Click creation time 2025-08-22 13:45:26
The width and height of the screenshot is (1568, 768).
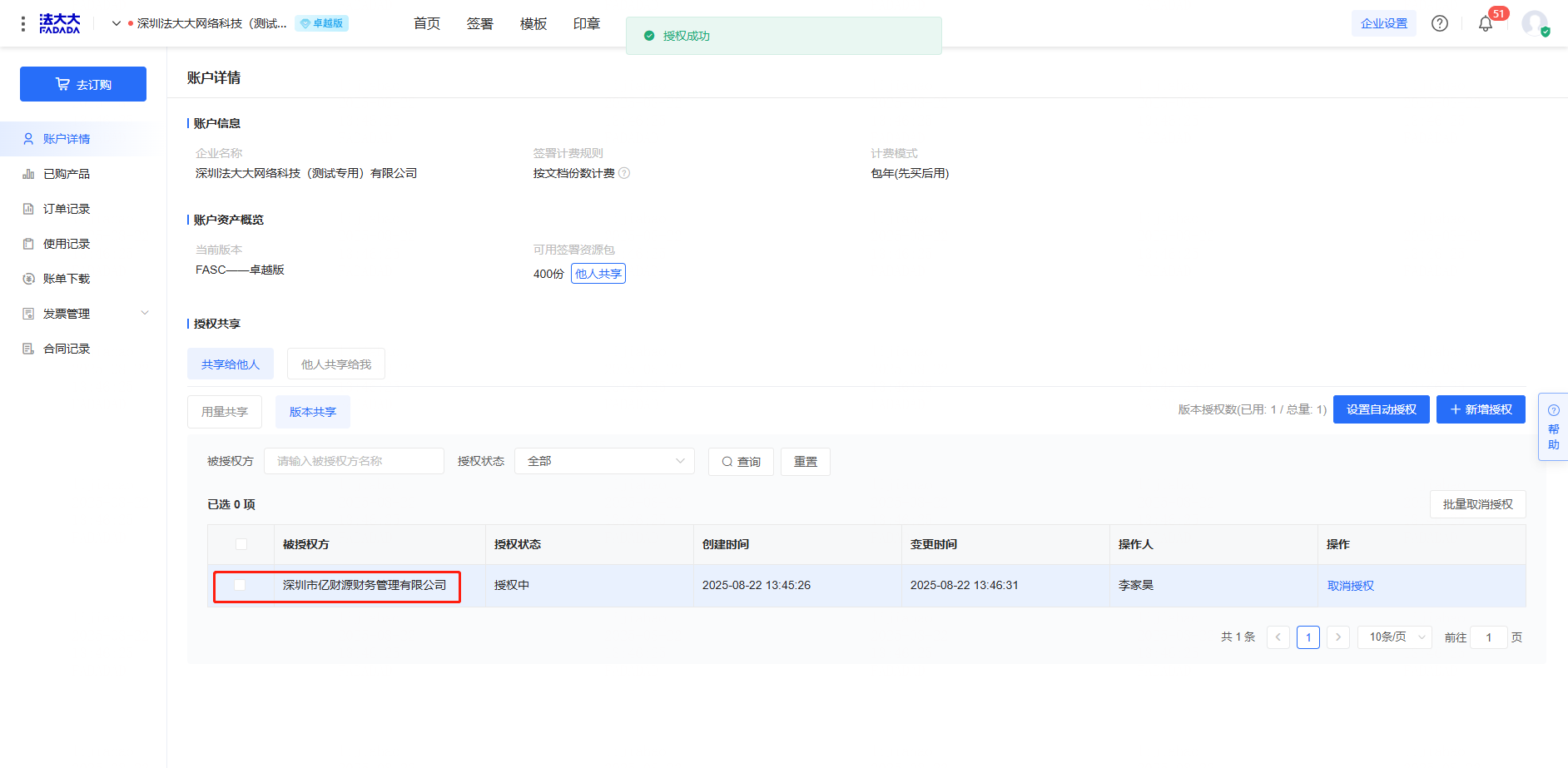coord(757,585)
